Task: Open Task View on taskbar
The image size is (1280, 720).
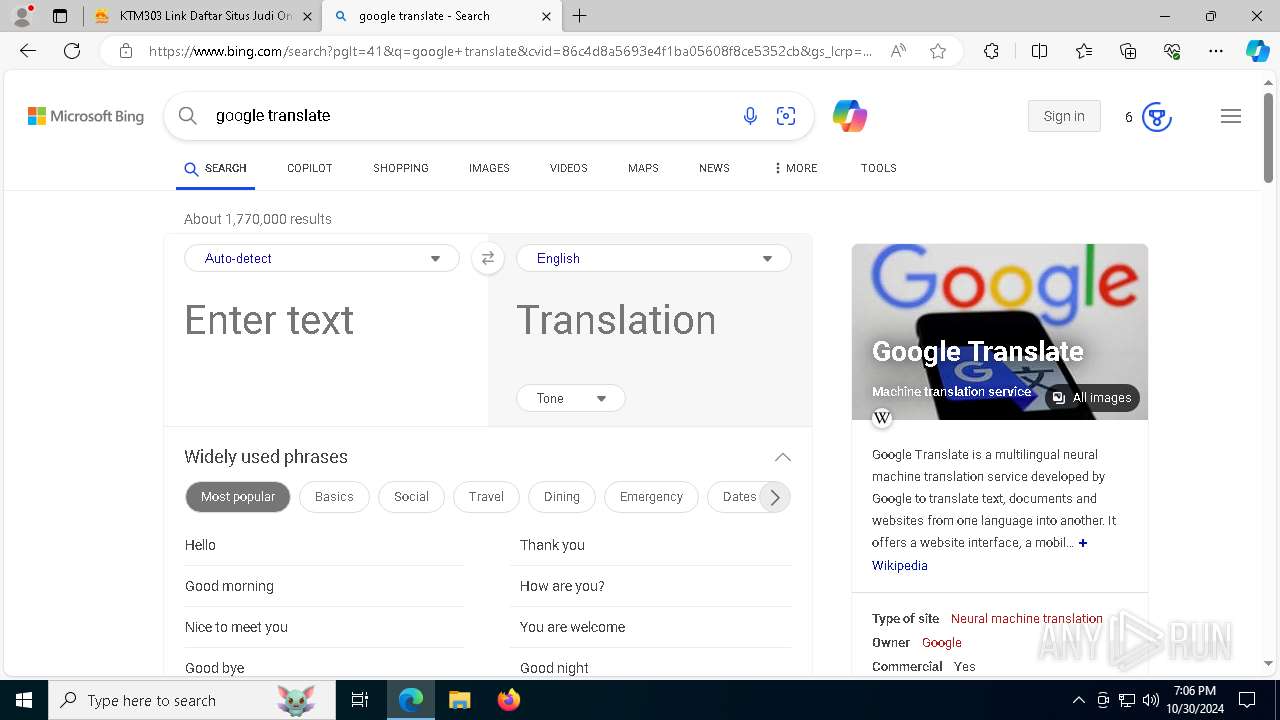Action: pos(360,700)
